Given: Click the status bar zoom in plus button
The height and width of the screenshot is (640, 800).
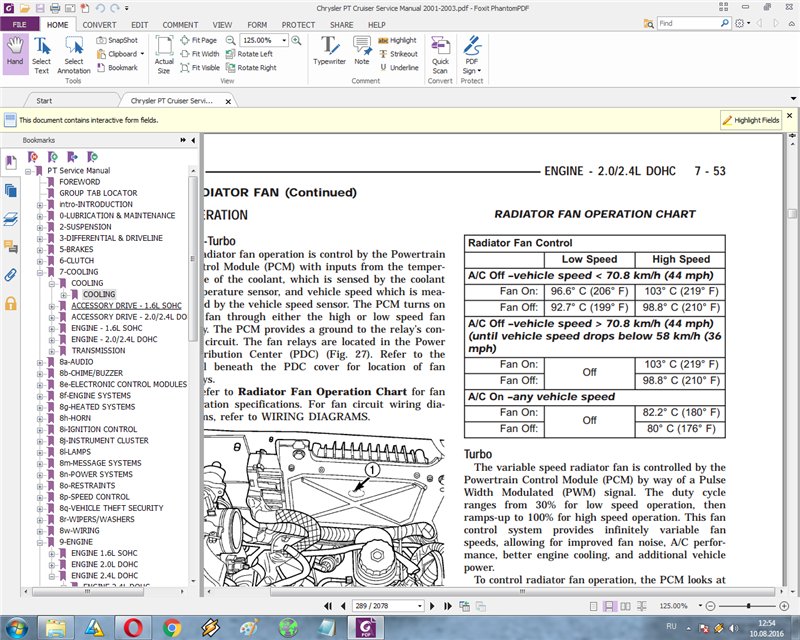Looking at the screenshot, I should click(785, 606).
